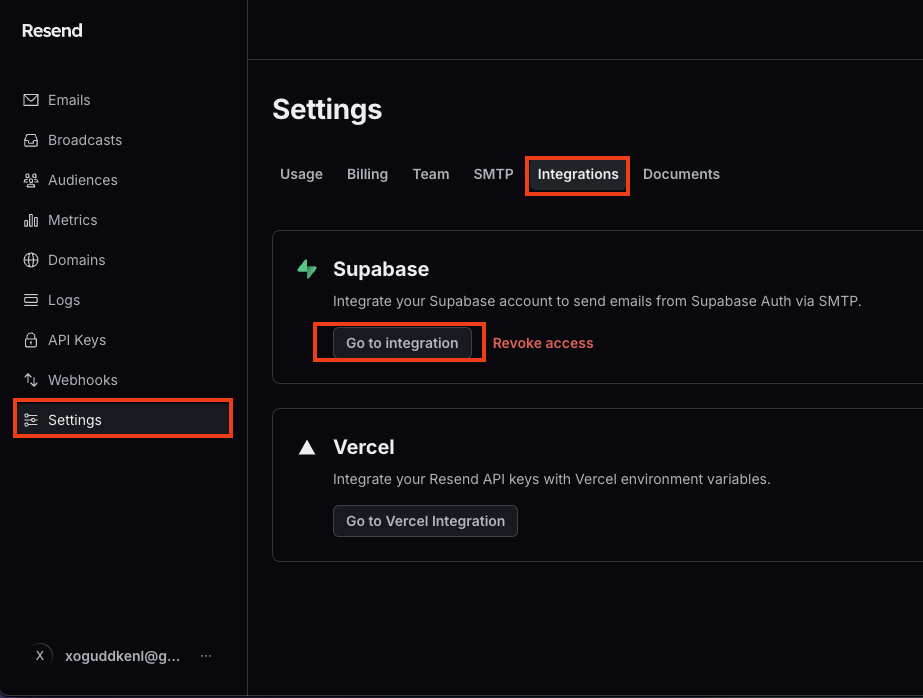
Task: Click the Go to integration button
Action: tap(402, 343)
